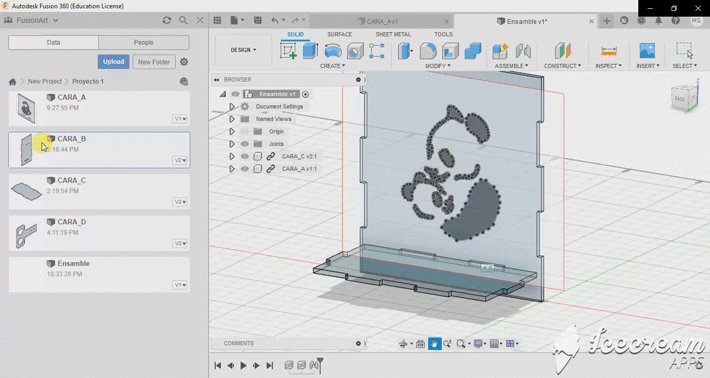Open the DESIGN workspace dropdown
Image resolution: width=710 pixels, height=378 pixels.
[243, 50]
